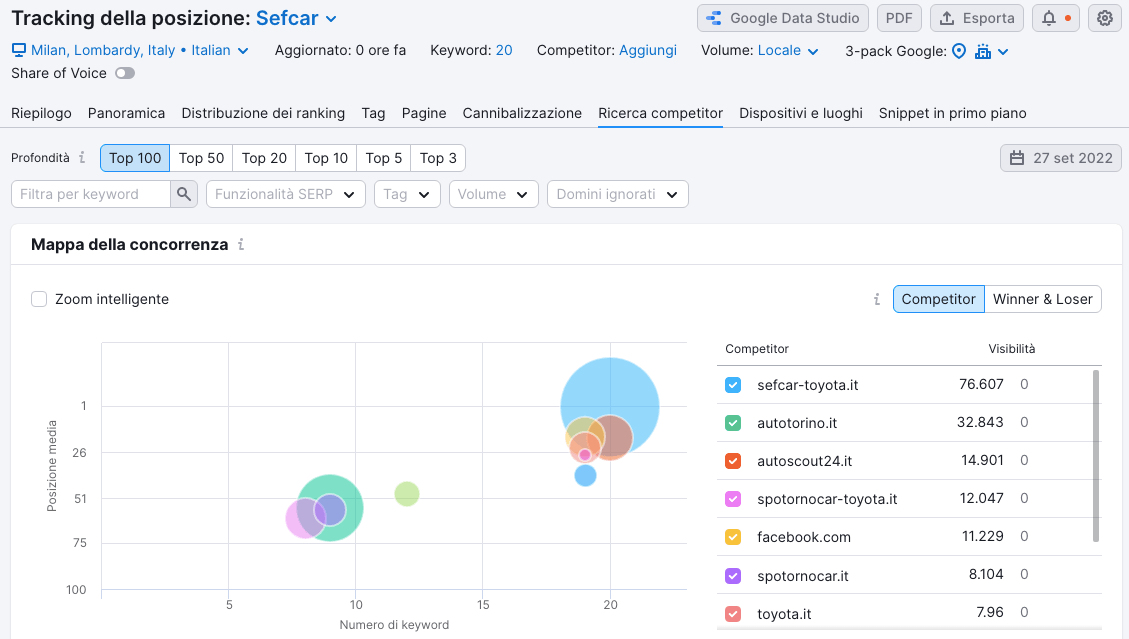Click the info icon next to Profondità
Screen dimensions: 1129x639
pos(82,158)
